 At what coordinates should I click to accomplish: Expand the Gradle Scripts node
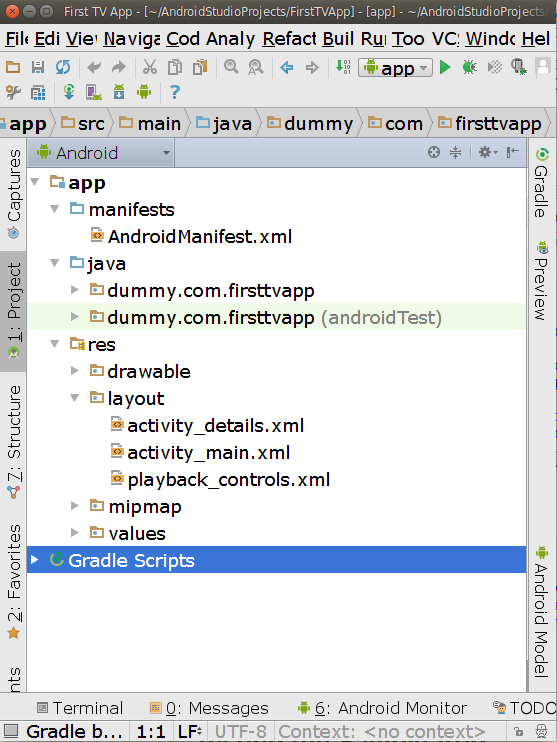(34, 560)
